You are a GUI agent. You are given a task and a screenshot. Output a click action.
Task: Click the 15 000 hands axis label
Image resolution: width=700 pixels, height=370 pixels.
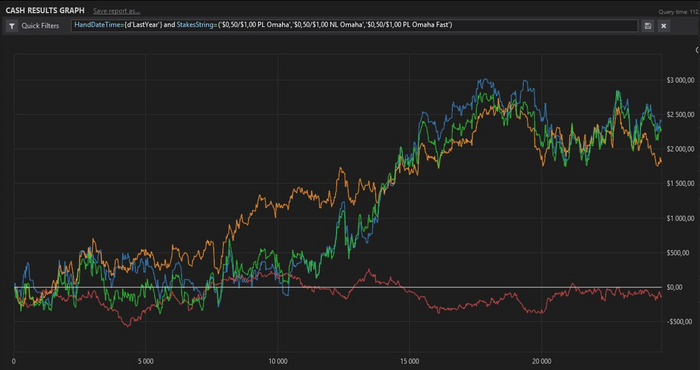coord(409,360)
